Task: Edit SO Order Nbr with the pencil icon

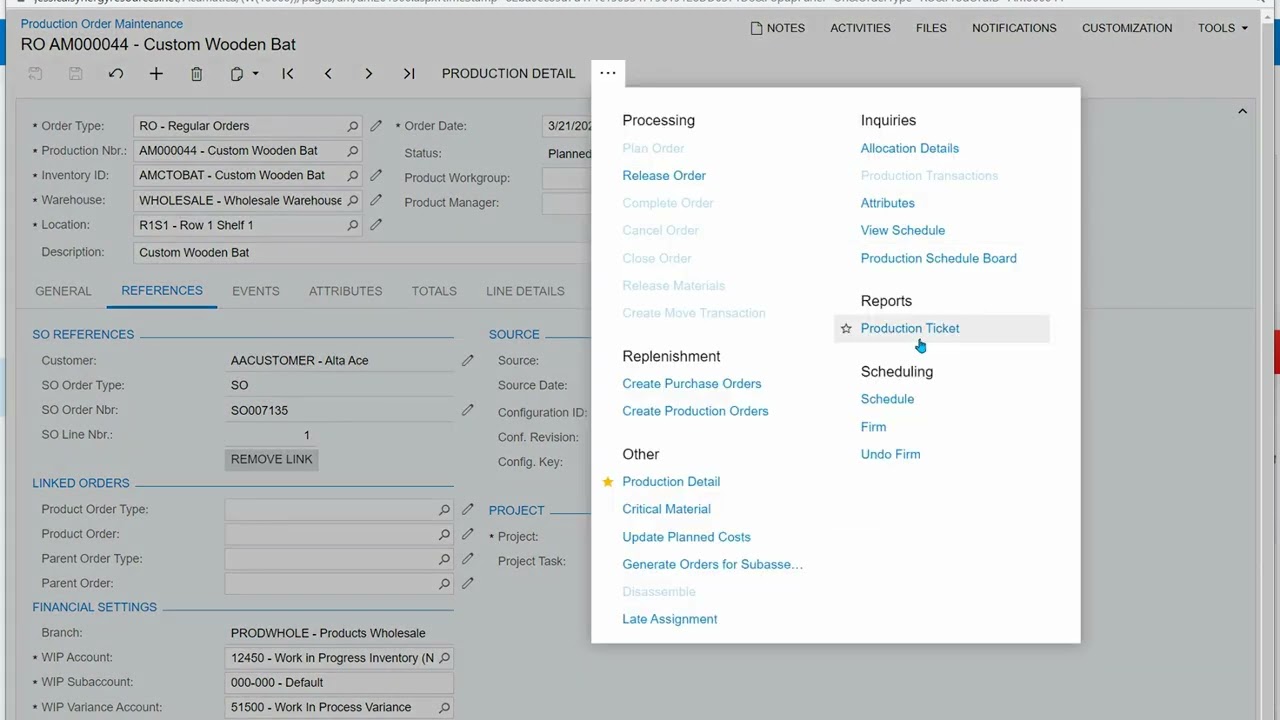Action: 467,410
